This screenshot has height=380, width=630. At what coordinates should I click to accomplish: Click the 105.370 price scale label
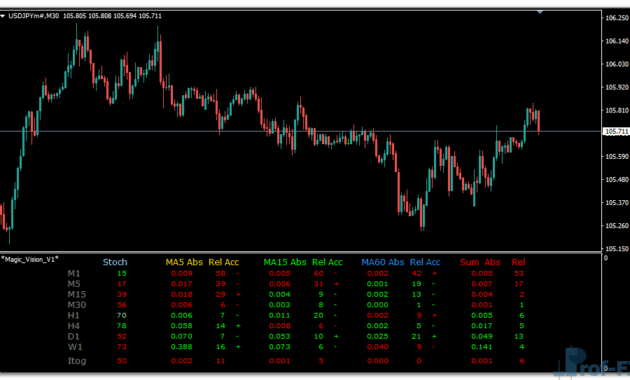(x=617, y=203)
